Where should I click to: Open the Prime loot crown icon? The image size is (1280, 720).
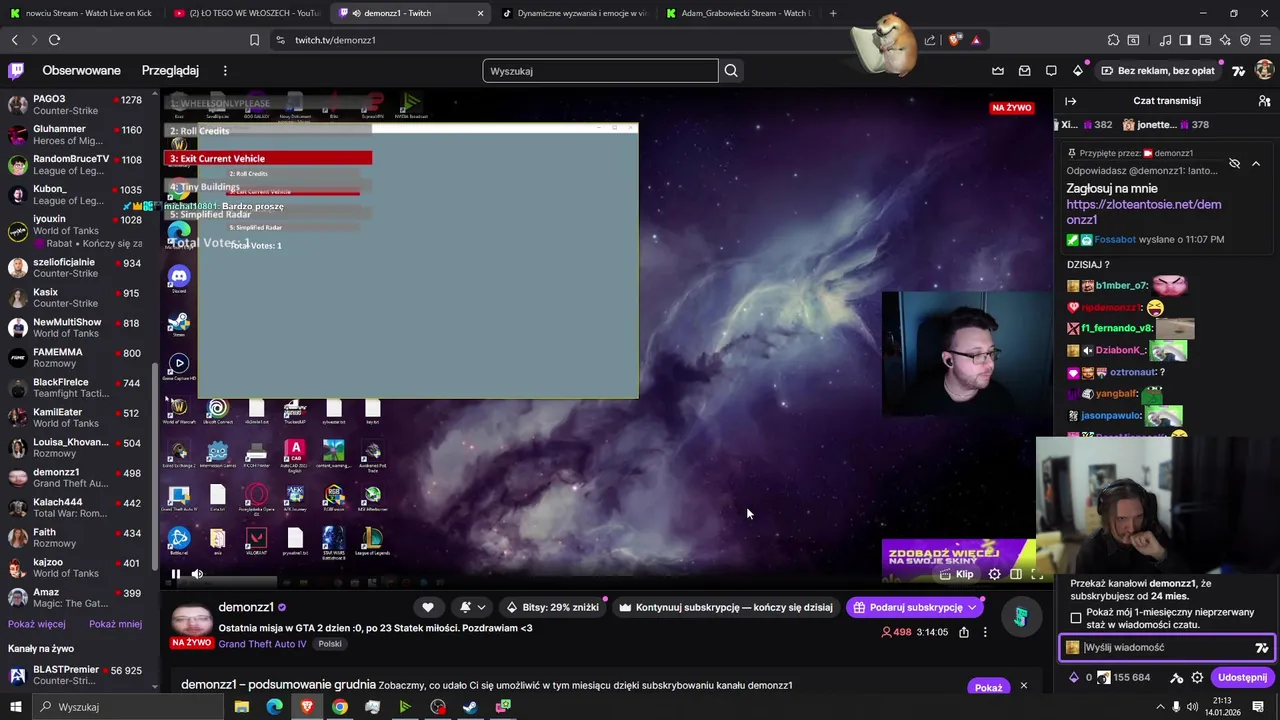click(x=998, y=71)
